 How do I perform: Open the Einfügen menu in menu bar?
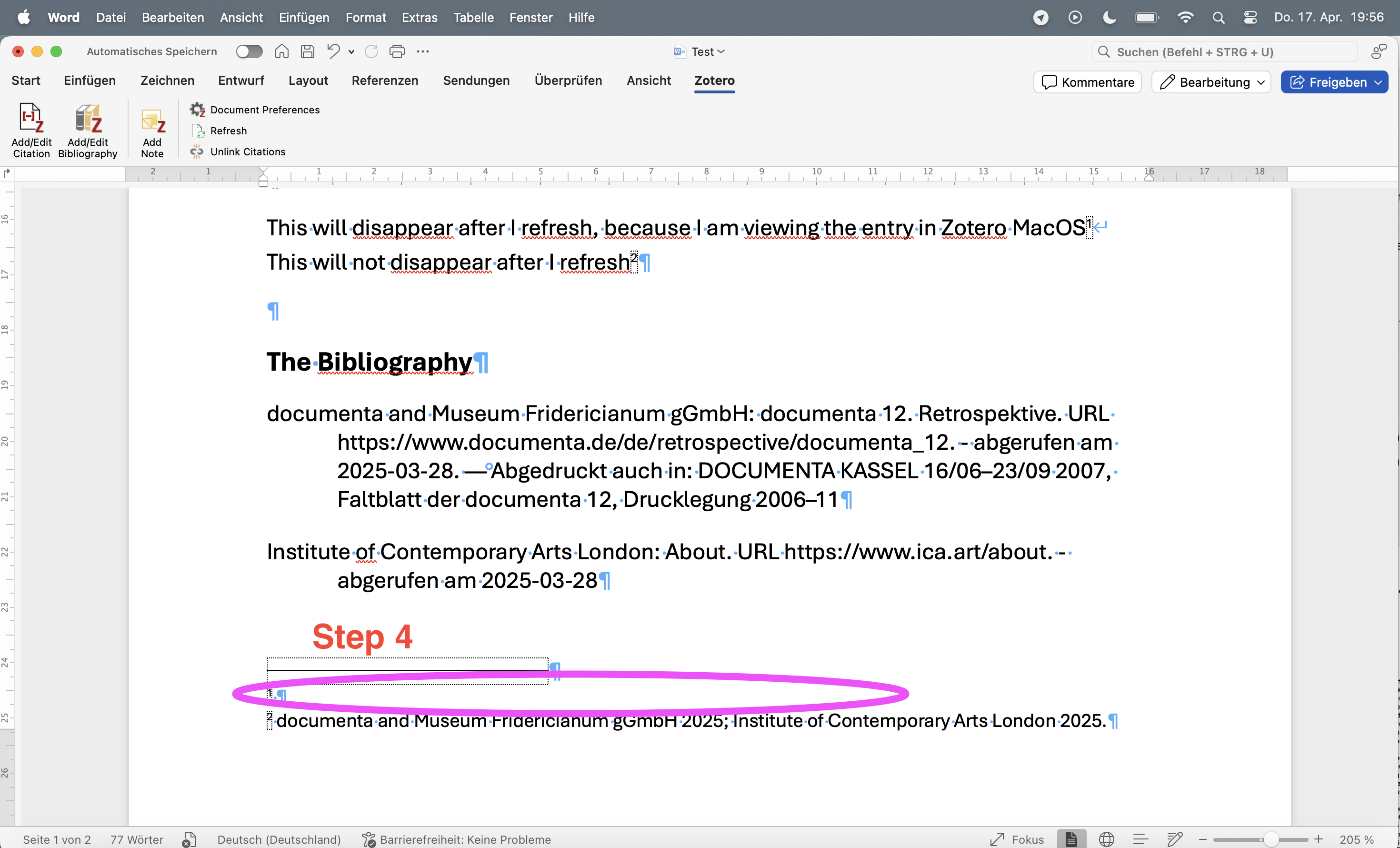click(303, 18)
